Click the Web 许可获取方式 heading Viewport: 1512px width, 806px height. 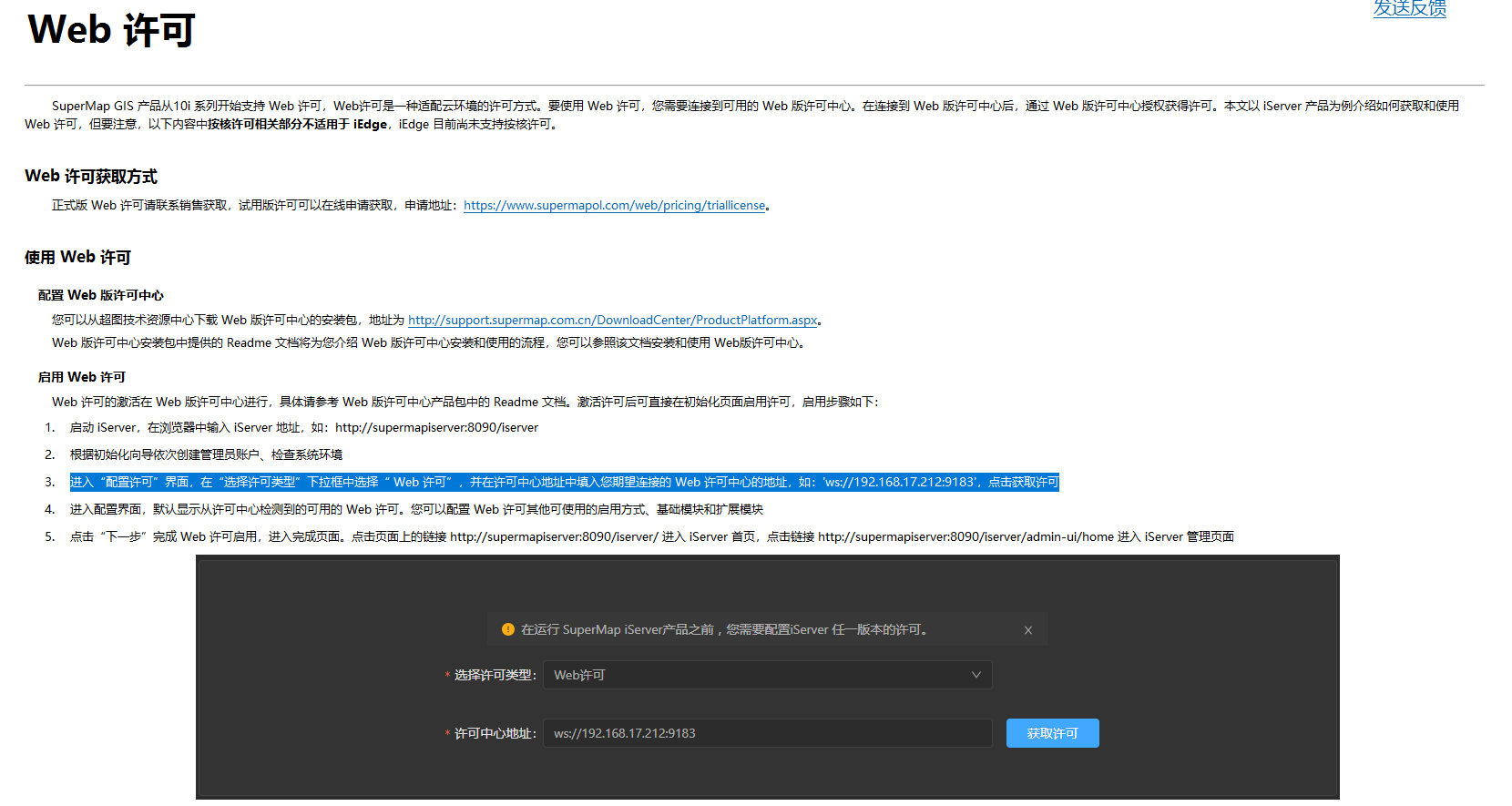[x=91, y=177]
